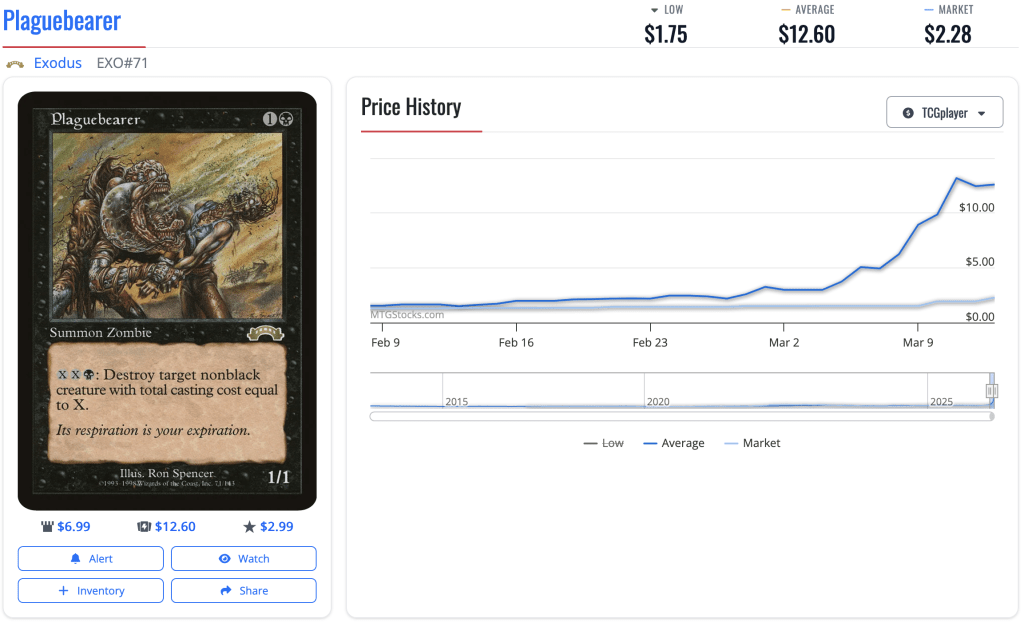Toggle the Low series in chart legend

pos(603,443)
